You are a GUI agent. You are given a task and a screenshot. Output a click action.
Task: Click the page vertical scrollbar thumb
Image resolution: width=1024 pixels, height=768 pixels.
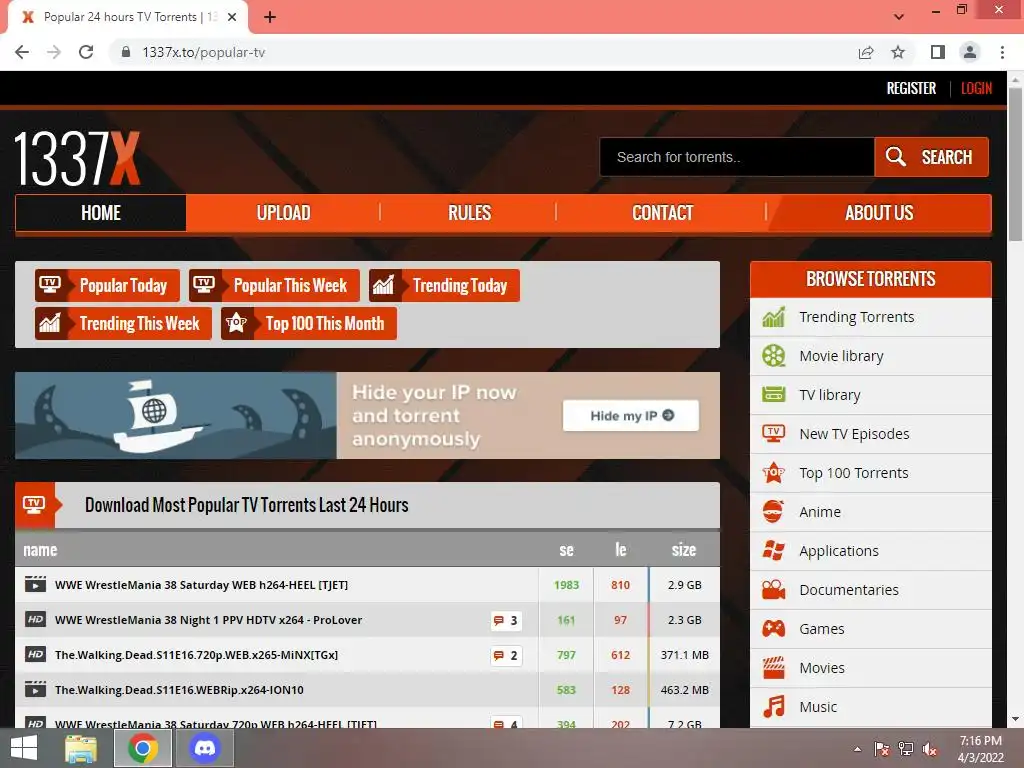1015,165
